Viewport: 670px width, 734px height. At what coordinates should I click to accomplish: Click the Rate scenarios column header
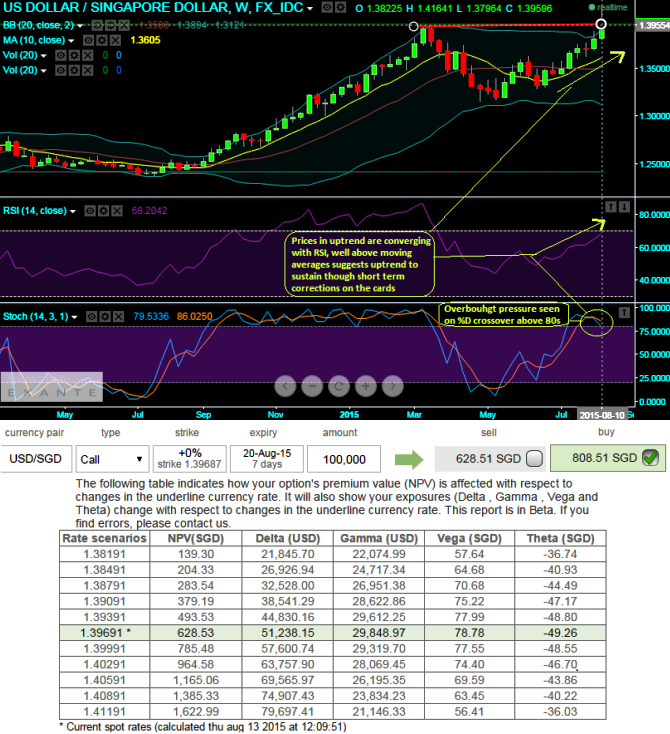point(104,538)
